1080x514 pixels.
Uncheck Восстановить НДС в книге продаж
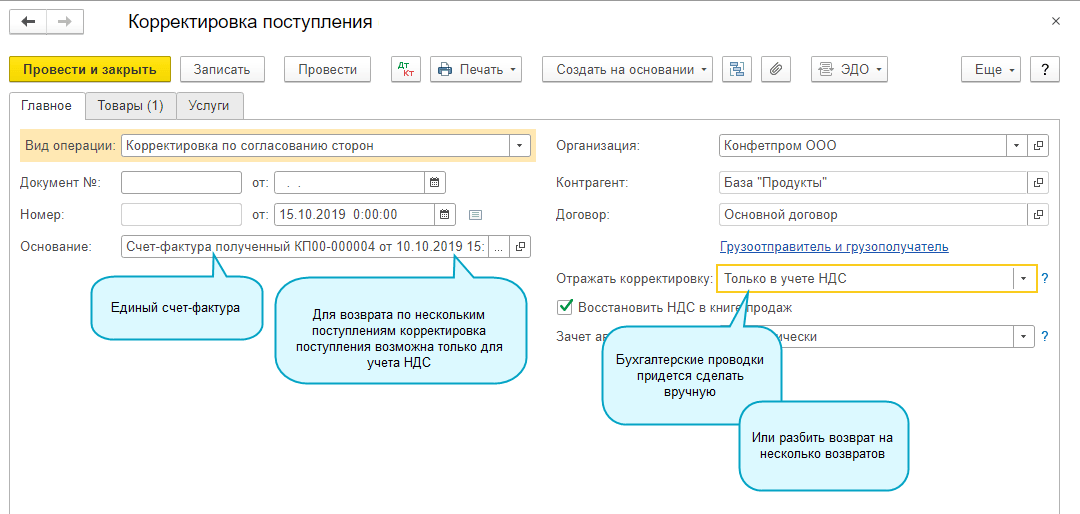[566, 307]
